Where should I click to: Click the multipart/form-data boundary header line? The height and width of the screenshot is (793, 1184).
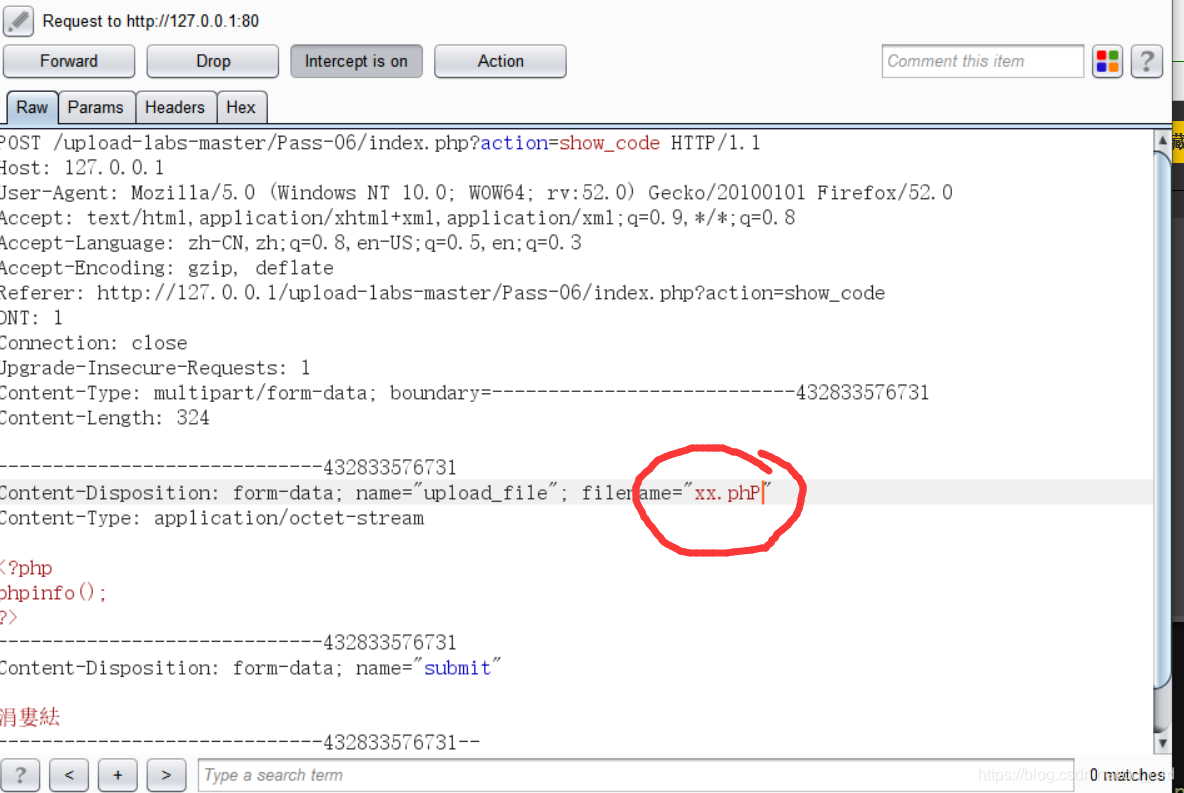point(464,393)
